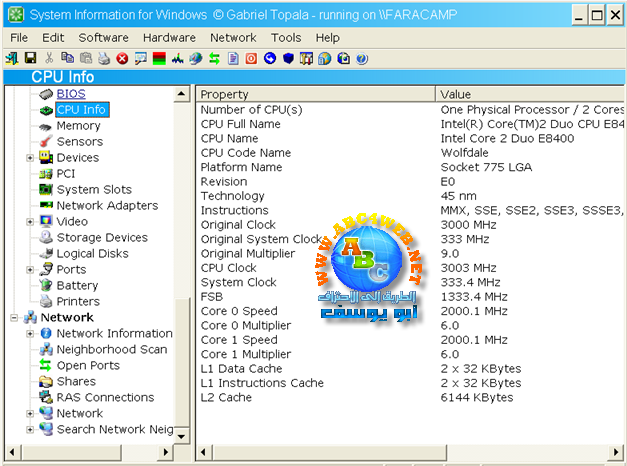The image size is (627, 466).
Task: Open the Battery node in the tree
Action: point(77,286)
